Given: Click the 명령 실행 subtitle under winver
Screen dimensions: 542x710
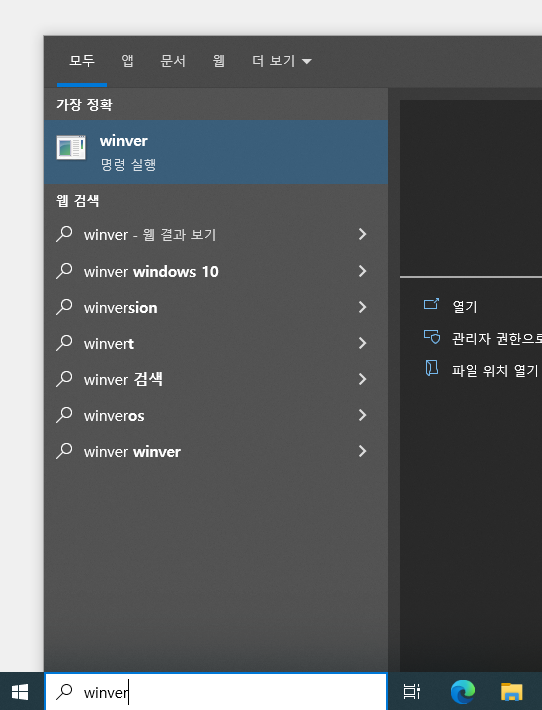Looking at the screenshot, I should pyautogui.click(x=128, y=164).
